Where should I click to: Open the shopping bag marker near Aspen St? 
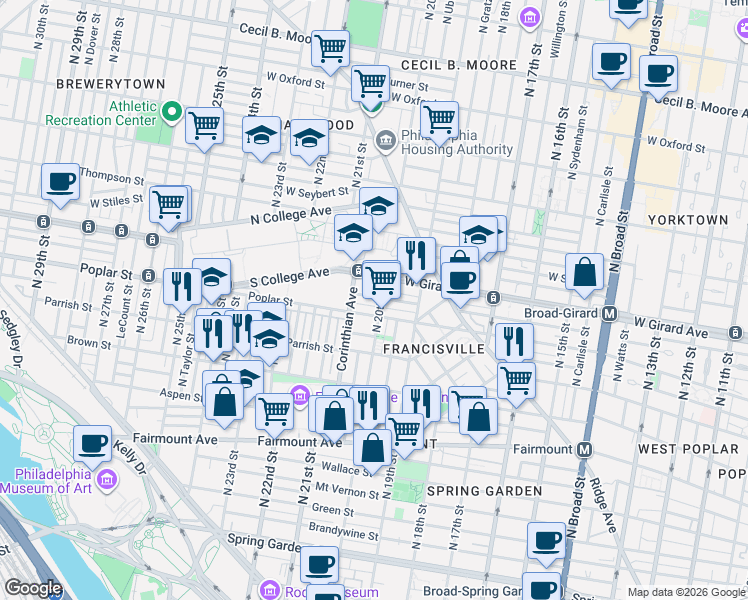click(224, 403)
